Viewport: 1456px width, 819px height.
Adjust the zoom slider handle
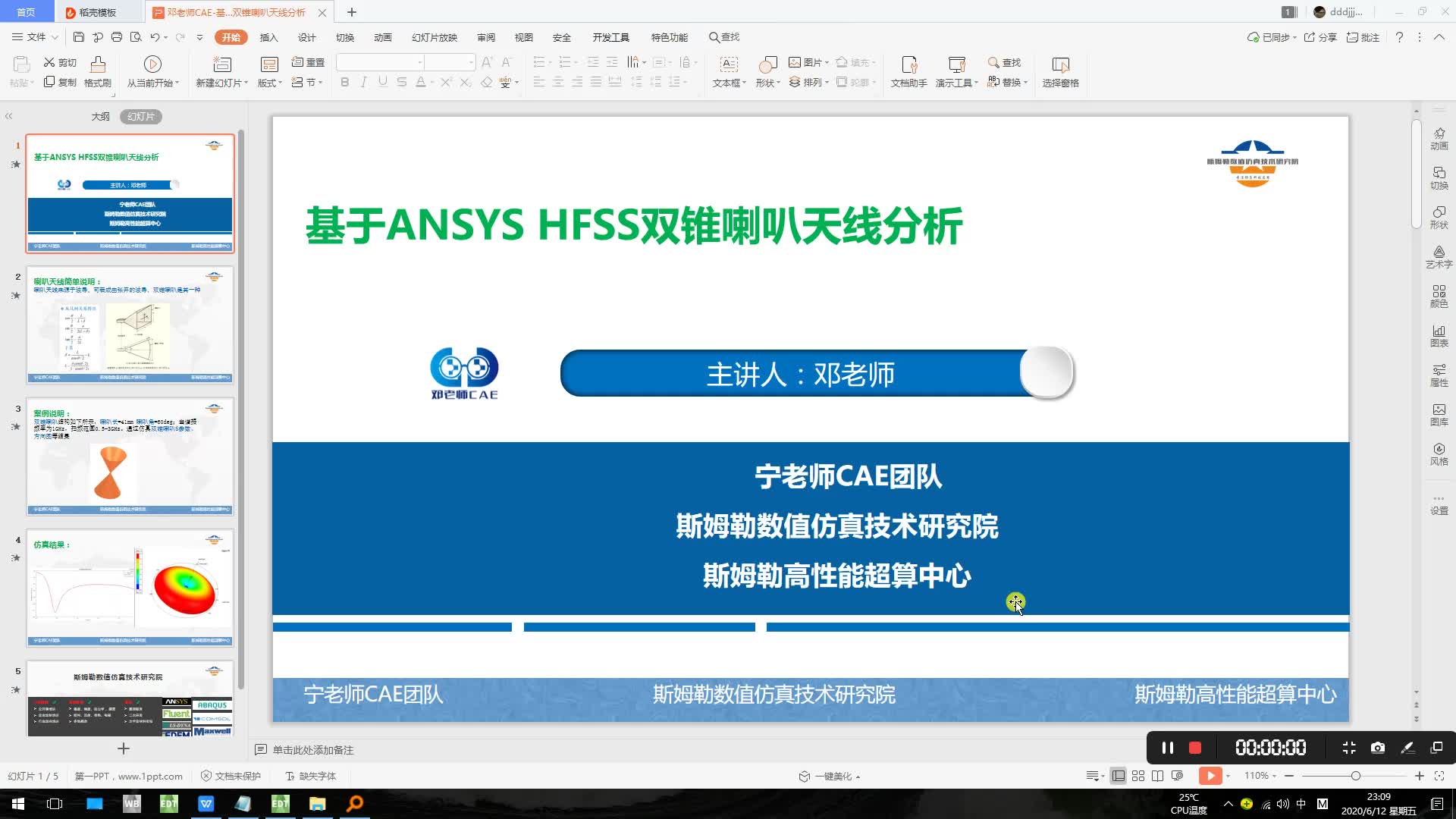click(x=1355, y=776)
